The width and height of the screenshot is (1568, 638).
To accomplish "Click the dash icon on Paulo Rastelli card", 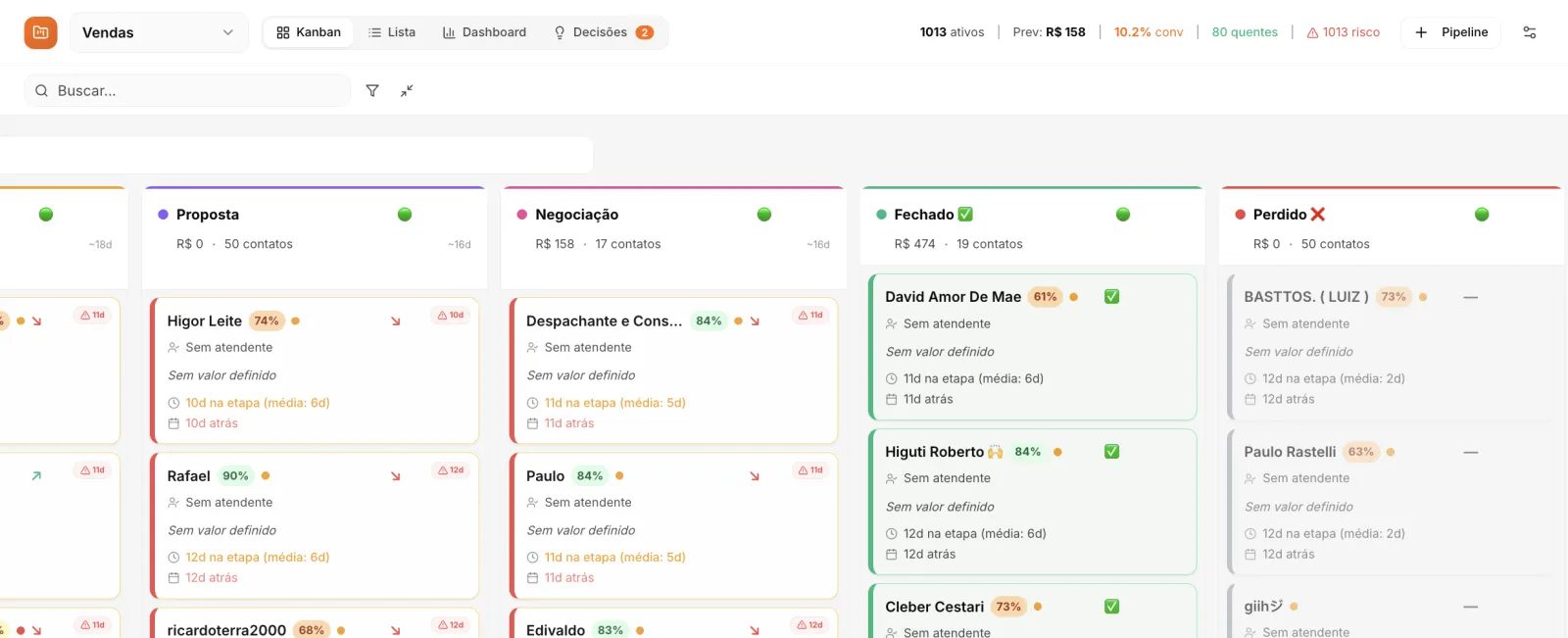I will pyautogui.click(x=1470, y=452).
